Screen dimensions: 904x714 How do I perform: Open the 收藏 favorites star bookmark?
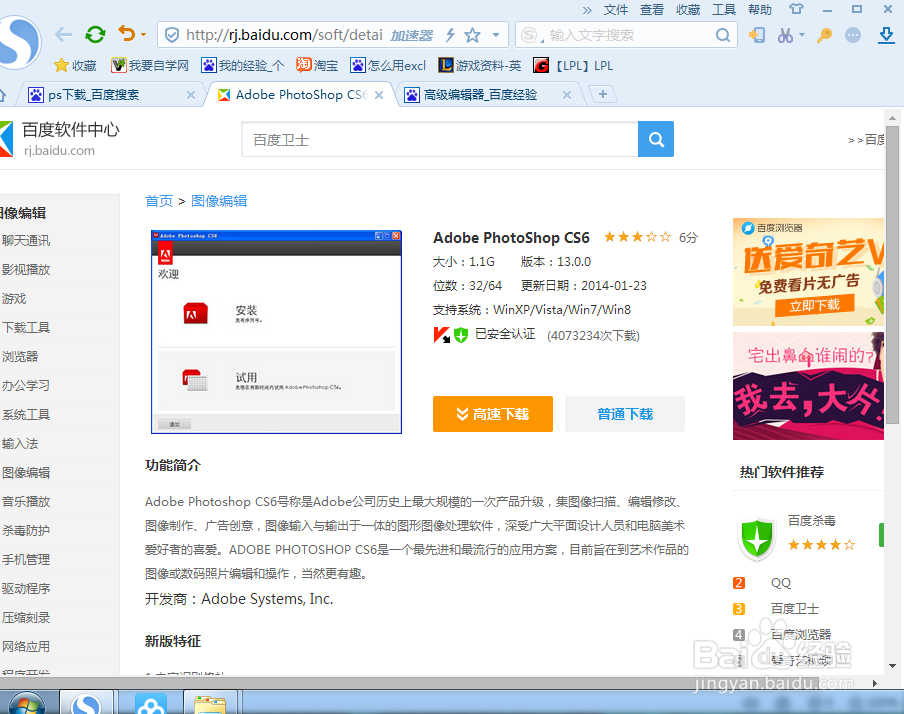tap(75, 65)
